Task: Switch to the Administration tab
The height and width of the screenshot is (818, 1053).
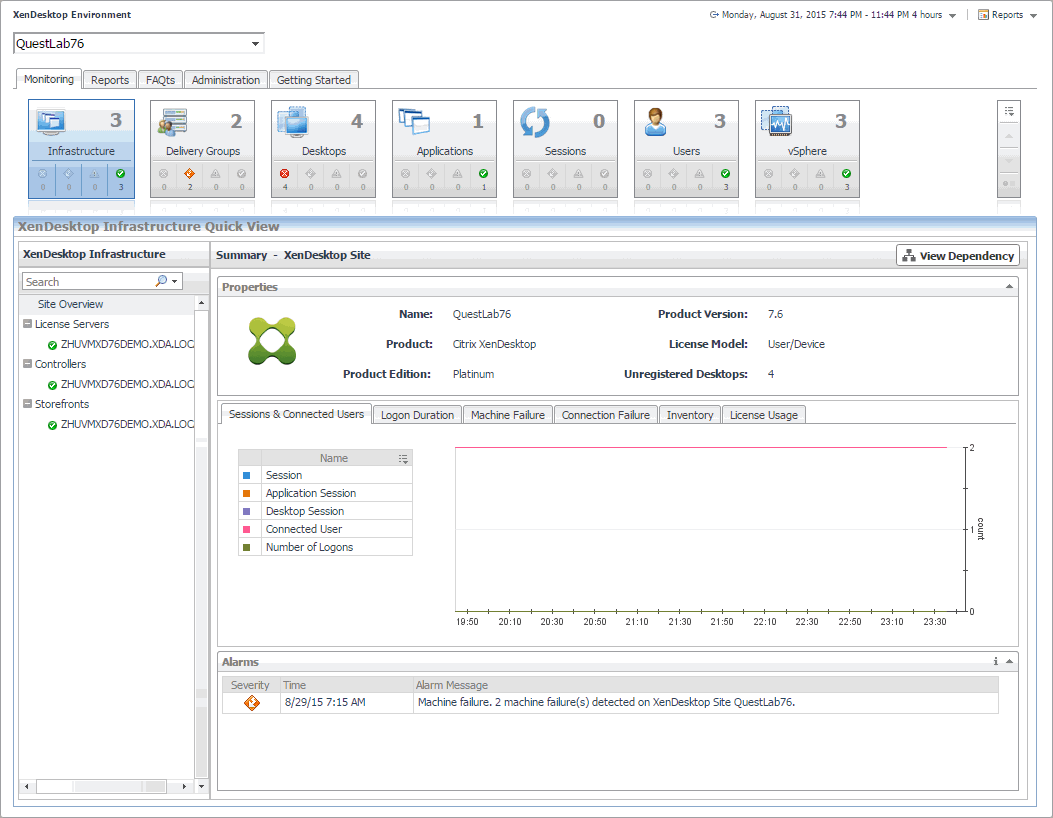Action: (226, 80)
